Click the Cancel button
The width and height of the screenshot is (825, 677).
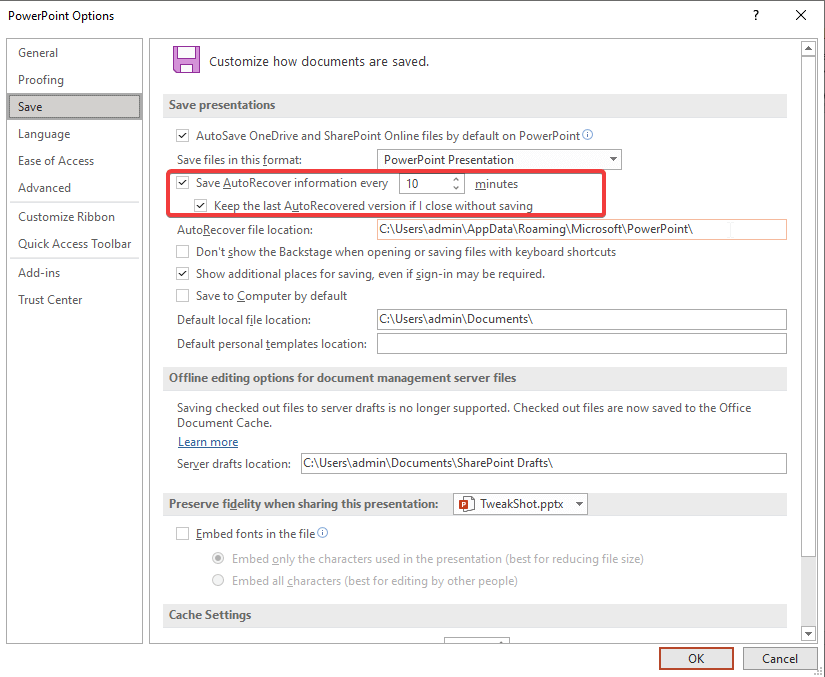[x=780, y=659]
